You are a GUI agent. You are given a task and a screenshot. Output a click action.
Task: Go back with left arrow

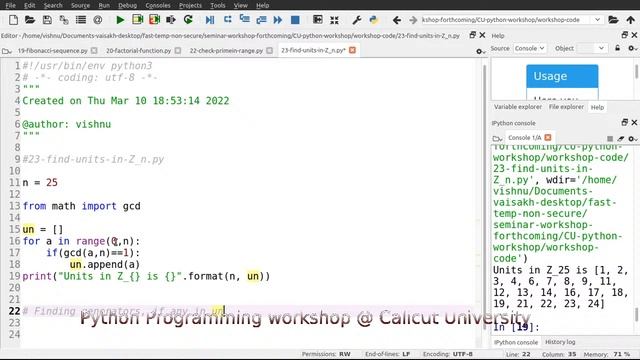point(396,20)
